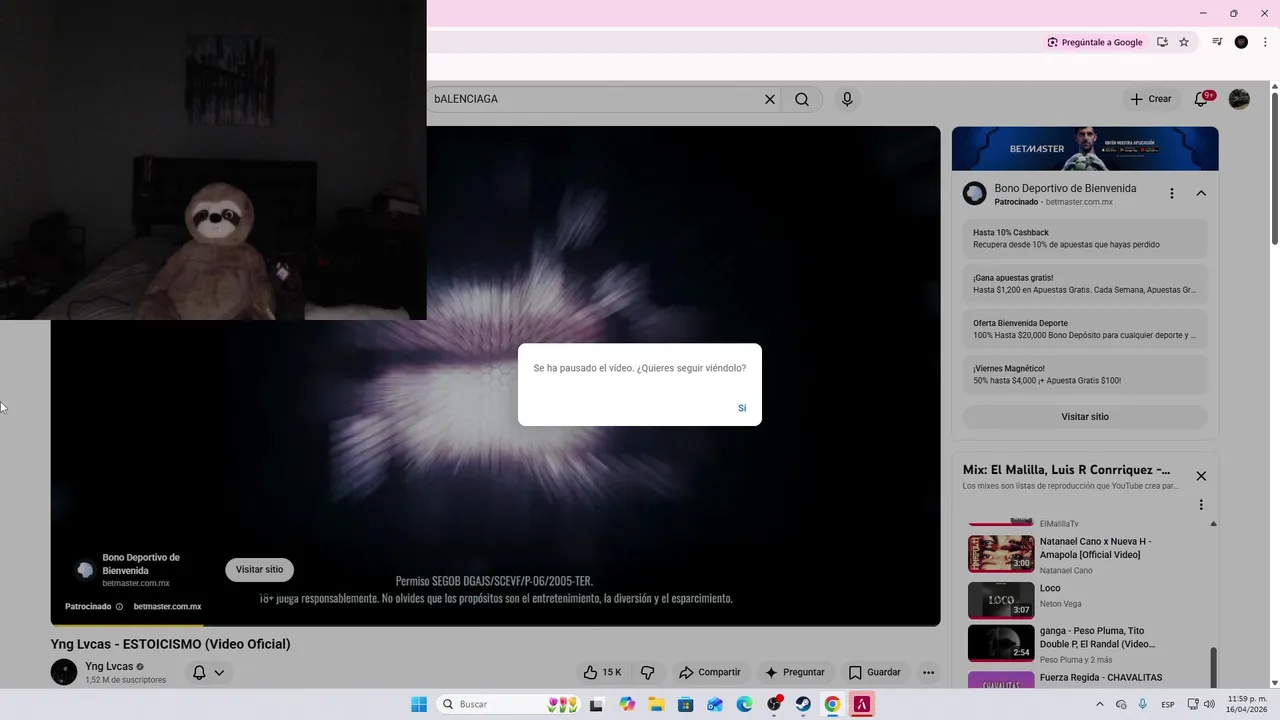Click the Preguntar button

pos(795,672)
